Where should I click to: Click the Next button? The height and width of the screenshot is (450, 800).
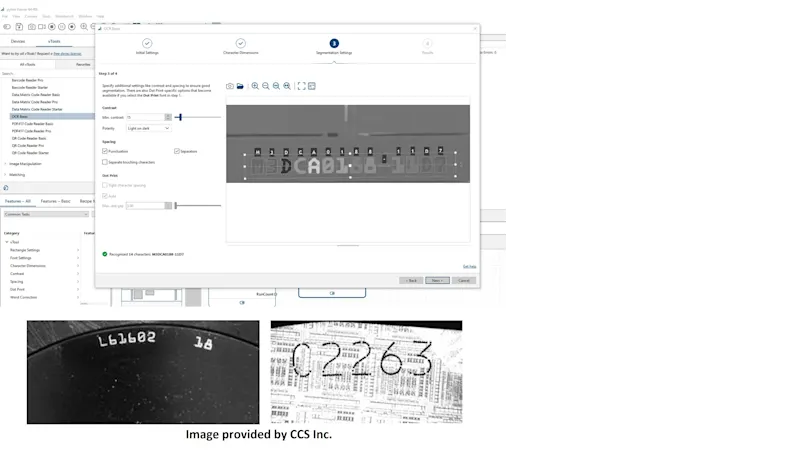click(436, 280)
